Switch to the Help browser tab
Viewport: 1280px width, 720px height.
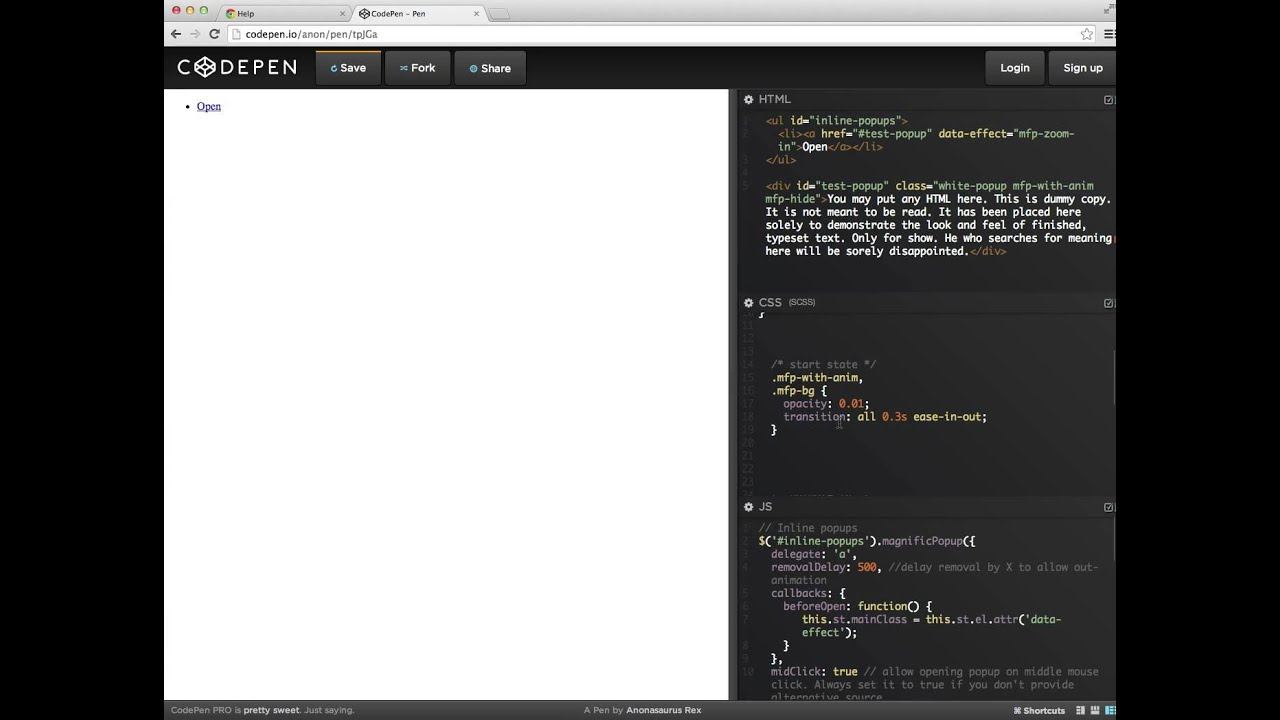click(283, 14)
